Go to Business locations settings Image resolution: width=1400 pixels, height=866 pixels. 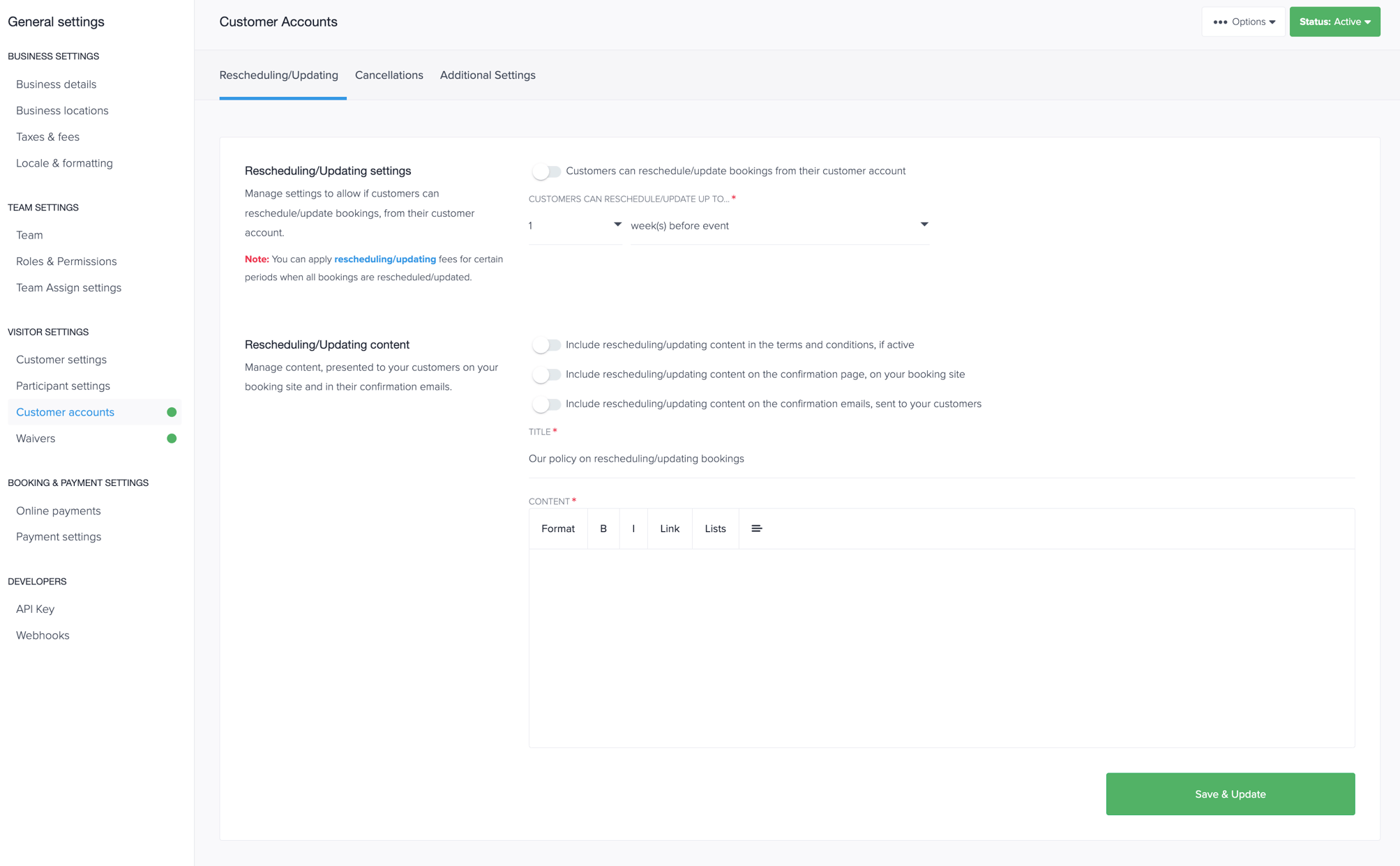pos(62,111)
